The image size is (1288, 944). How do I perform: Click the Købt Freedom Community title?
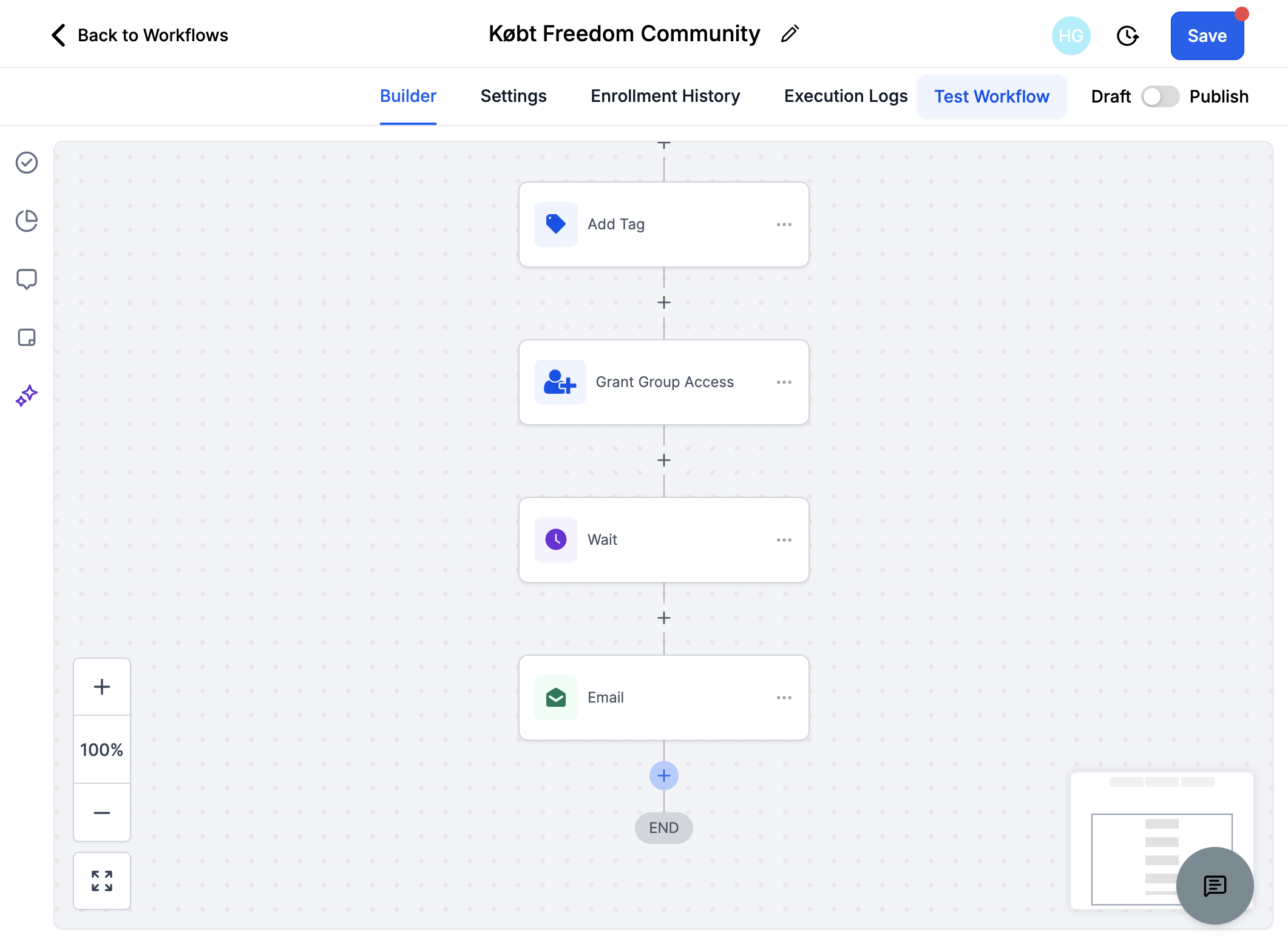pyautogui.click(x=624, y=33)
